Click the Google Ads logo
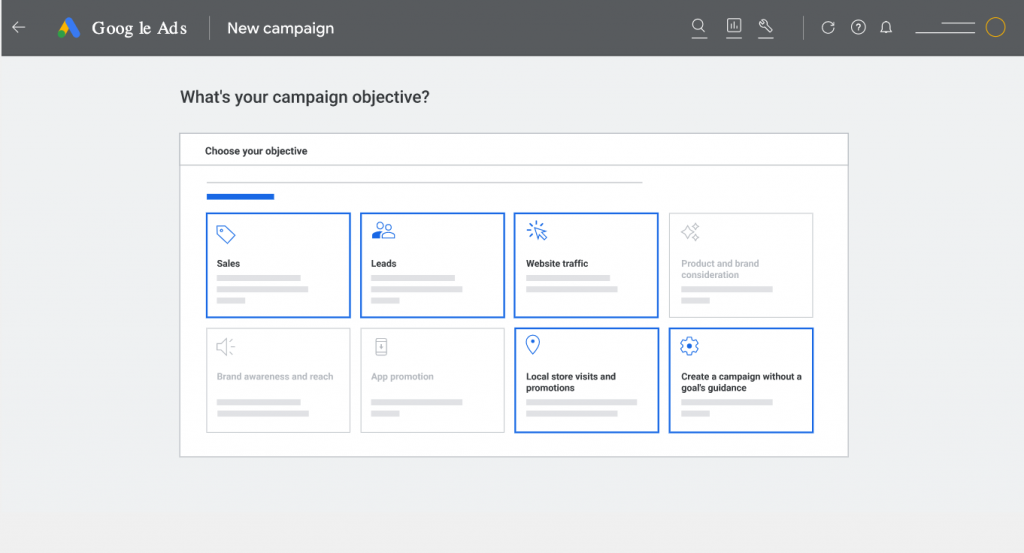The height and width of the screenshot is (553, 1024). point(69,28)
